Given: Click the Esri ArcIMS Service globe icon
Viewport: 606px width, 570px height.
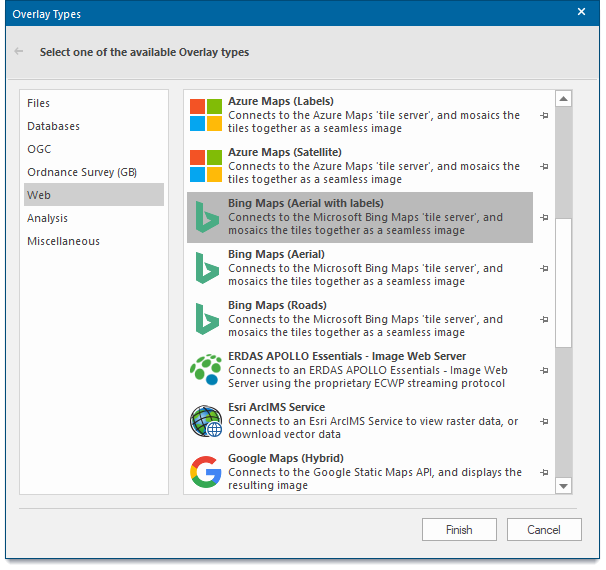Looking at the screenshot, I should coord(206,421).
